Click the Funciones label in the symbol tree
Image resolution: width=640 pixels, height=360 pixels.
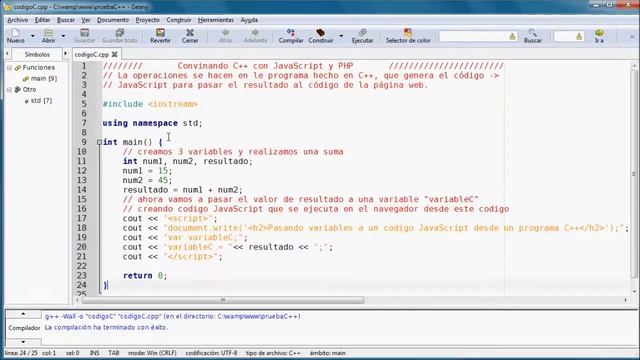pos(38,67)
